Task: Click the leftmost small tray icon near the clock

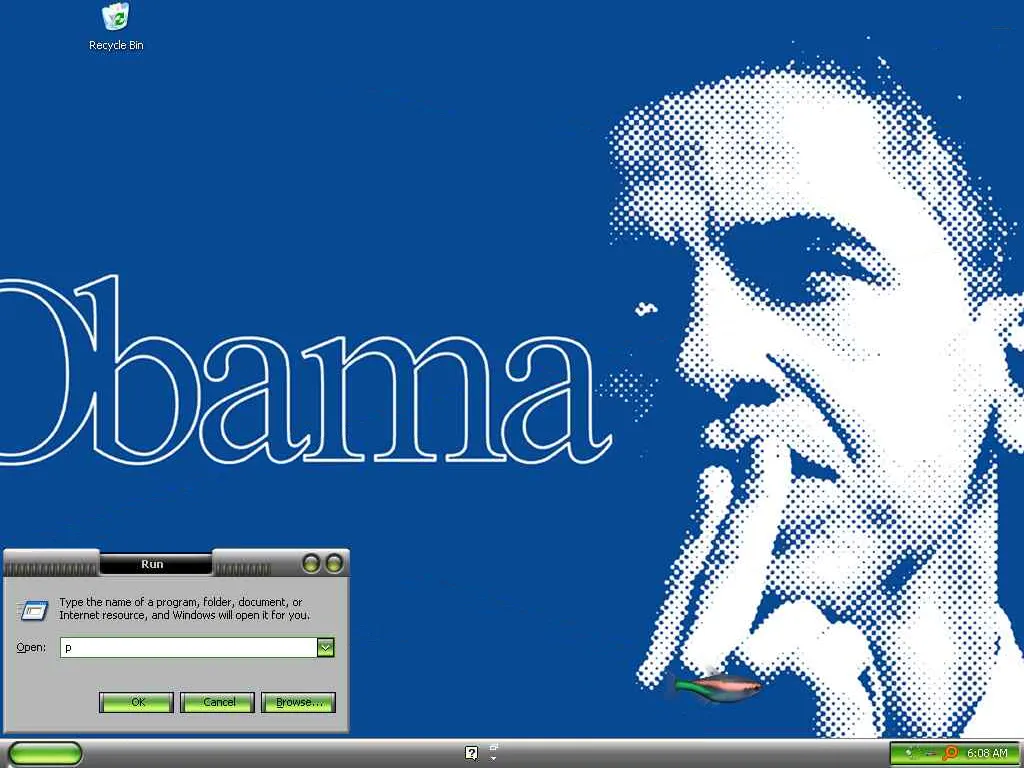Action: [910, 753]
